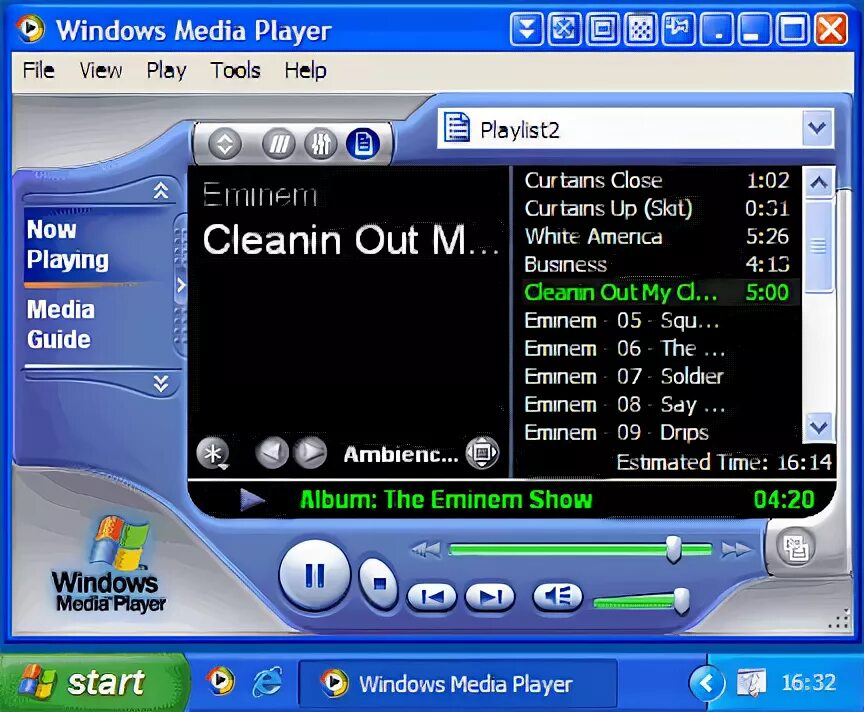The image size is (864, 712).
Task: Toggle the playlist pane button
Action: click(x=363, y=144)
